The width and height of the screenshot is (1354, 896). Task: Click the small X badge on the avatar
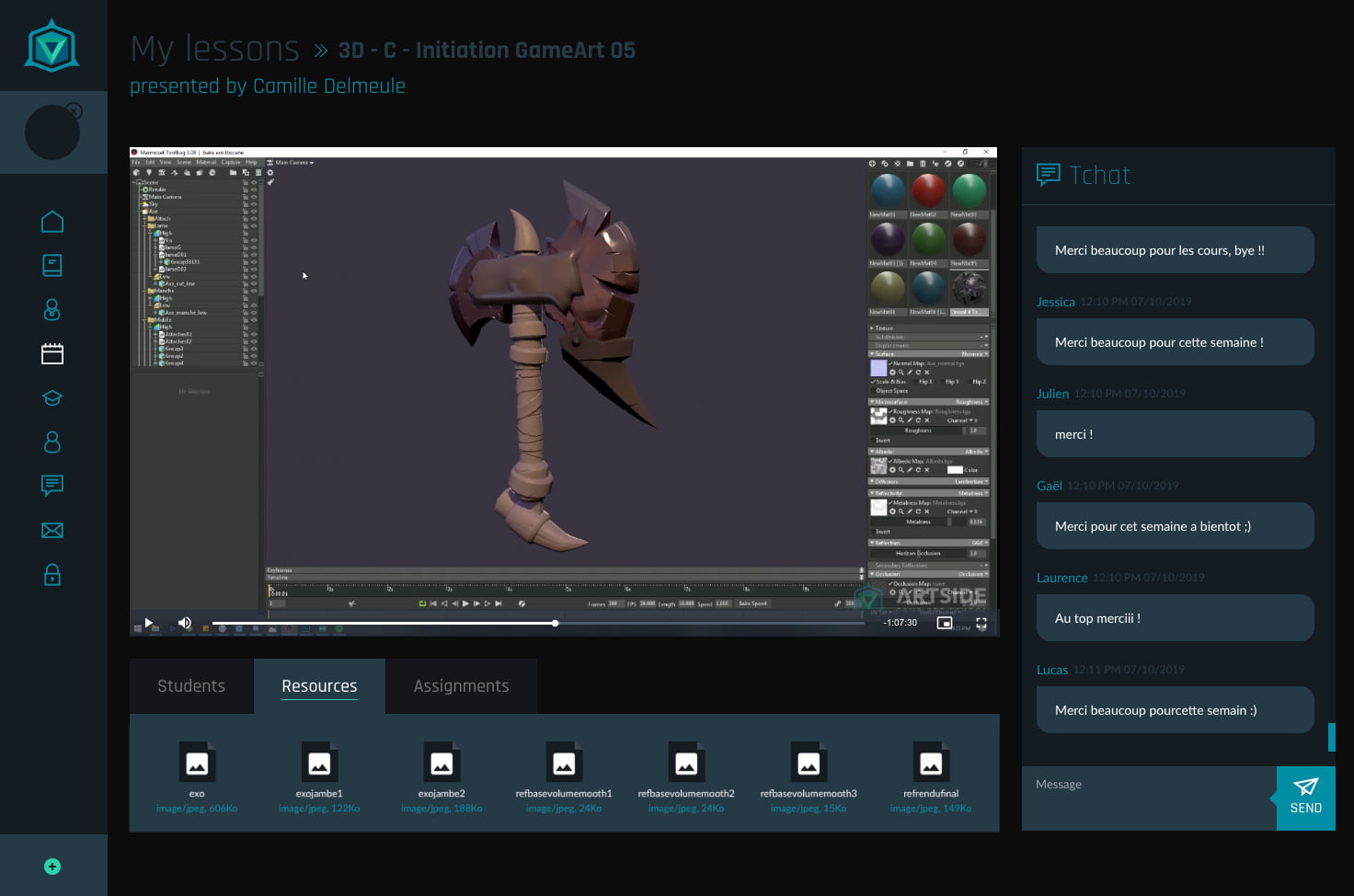[x=75, y=111]
